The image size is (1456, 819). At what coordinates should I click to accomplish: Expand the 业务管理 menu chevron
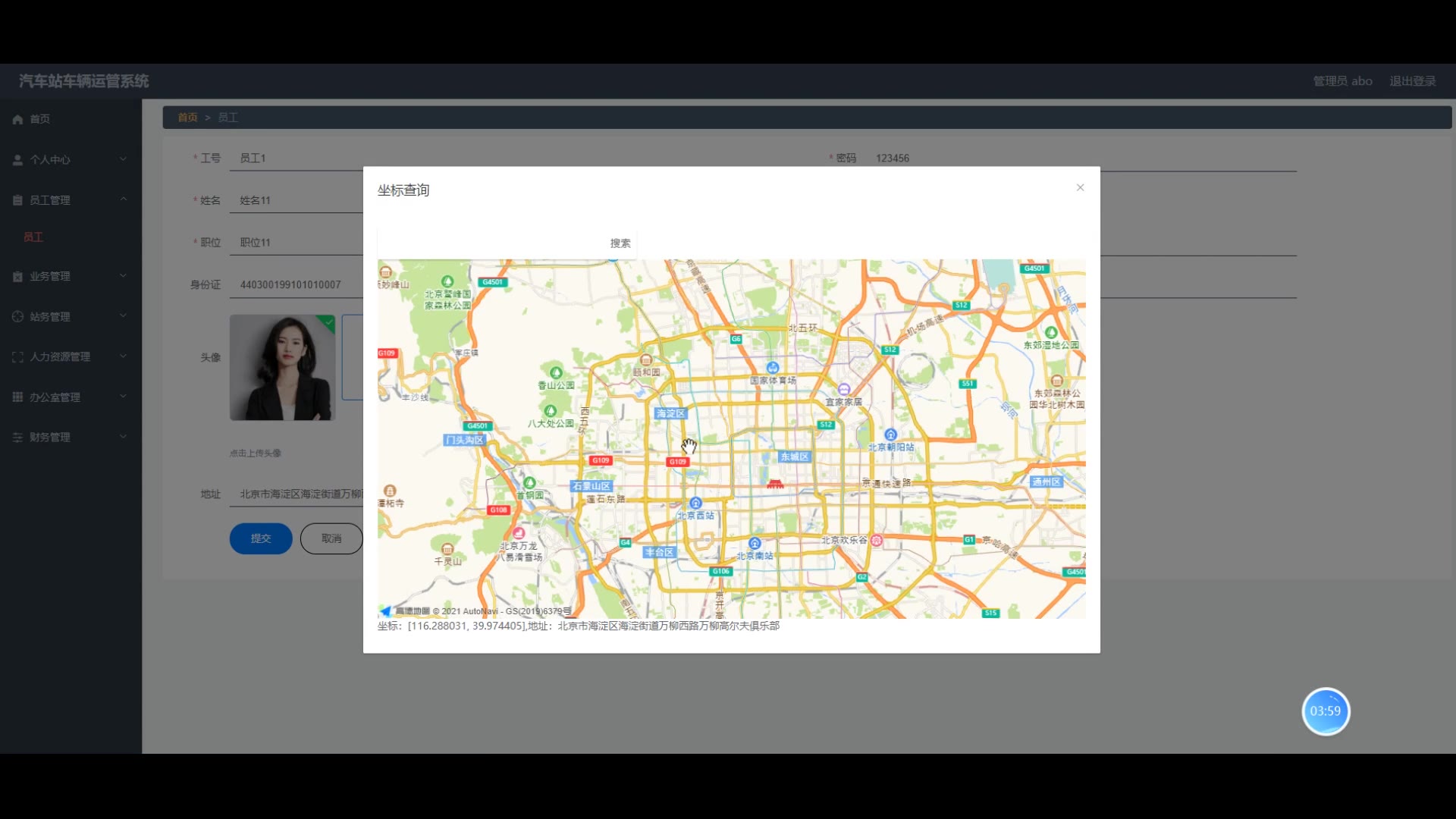coord(123,276)
